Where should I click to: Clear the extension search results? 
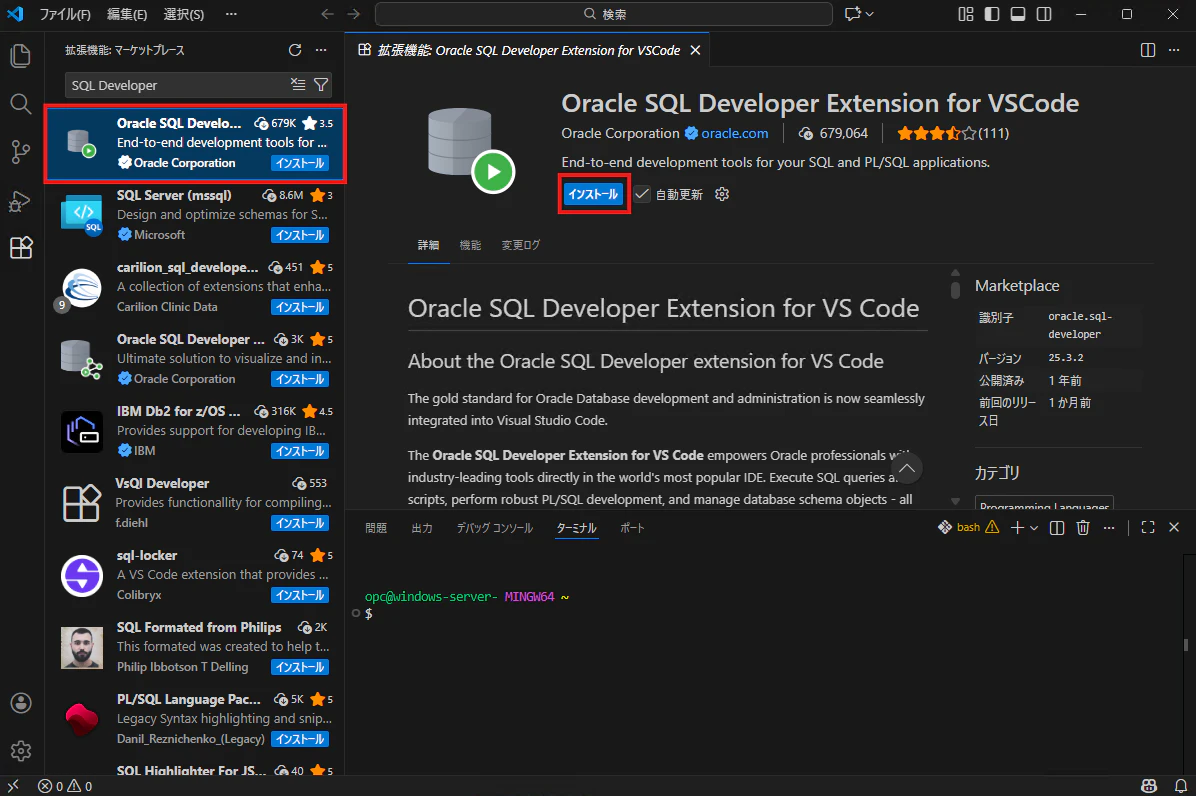(298, 85)
